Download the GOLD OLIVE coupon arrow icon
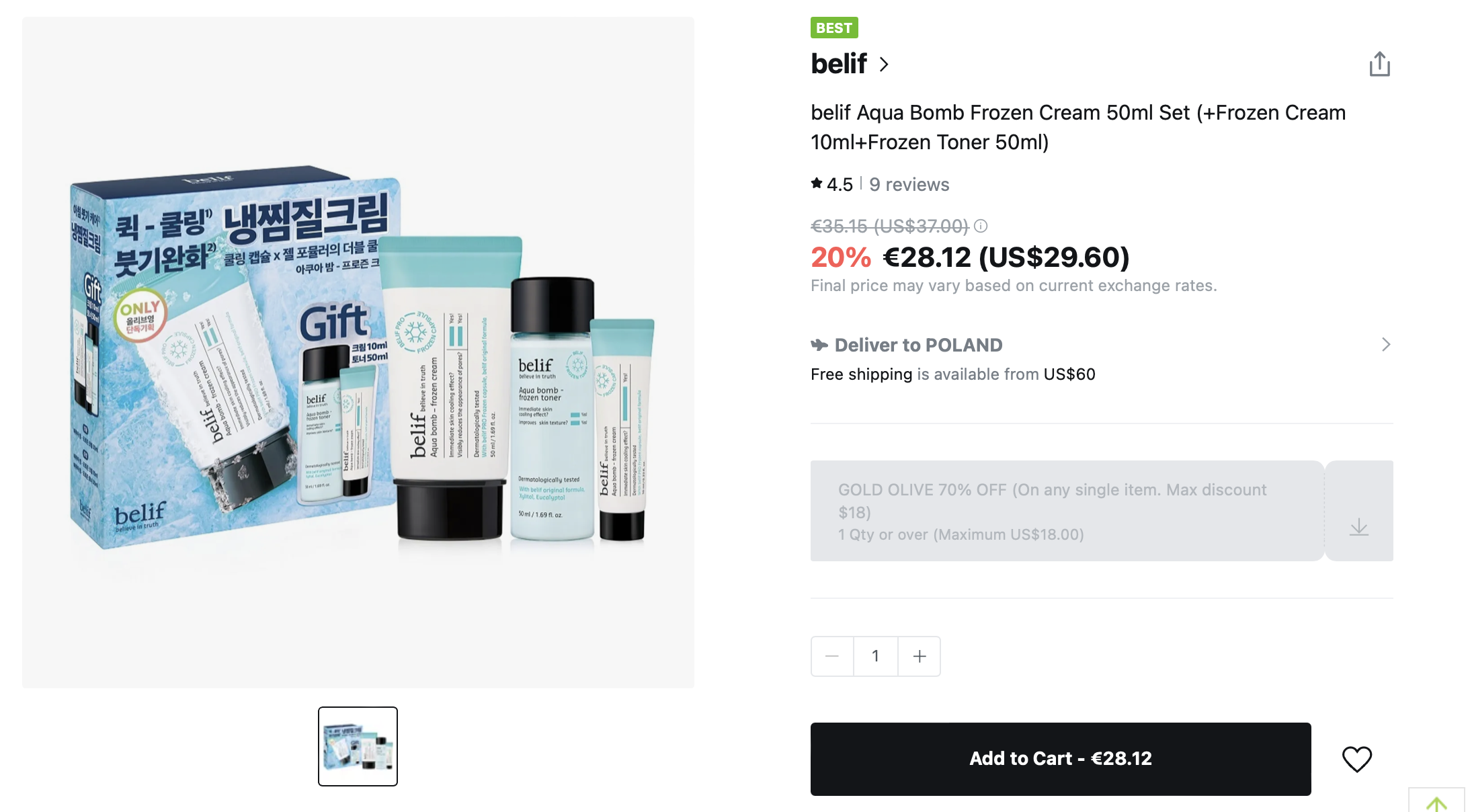 pyautogui.click(x=1358, y=526)
